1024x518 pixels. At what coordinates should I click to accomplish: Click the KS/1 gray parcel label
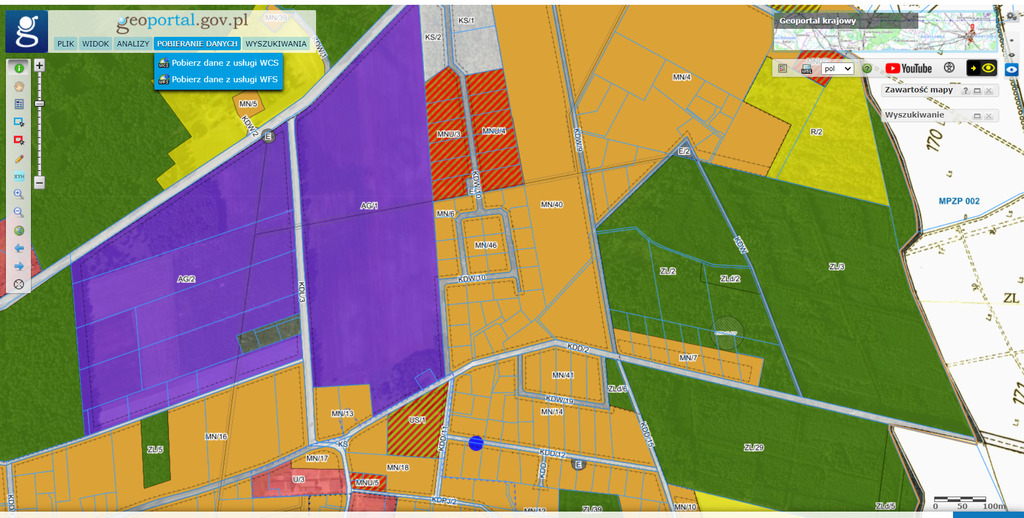tap(466, 21)
